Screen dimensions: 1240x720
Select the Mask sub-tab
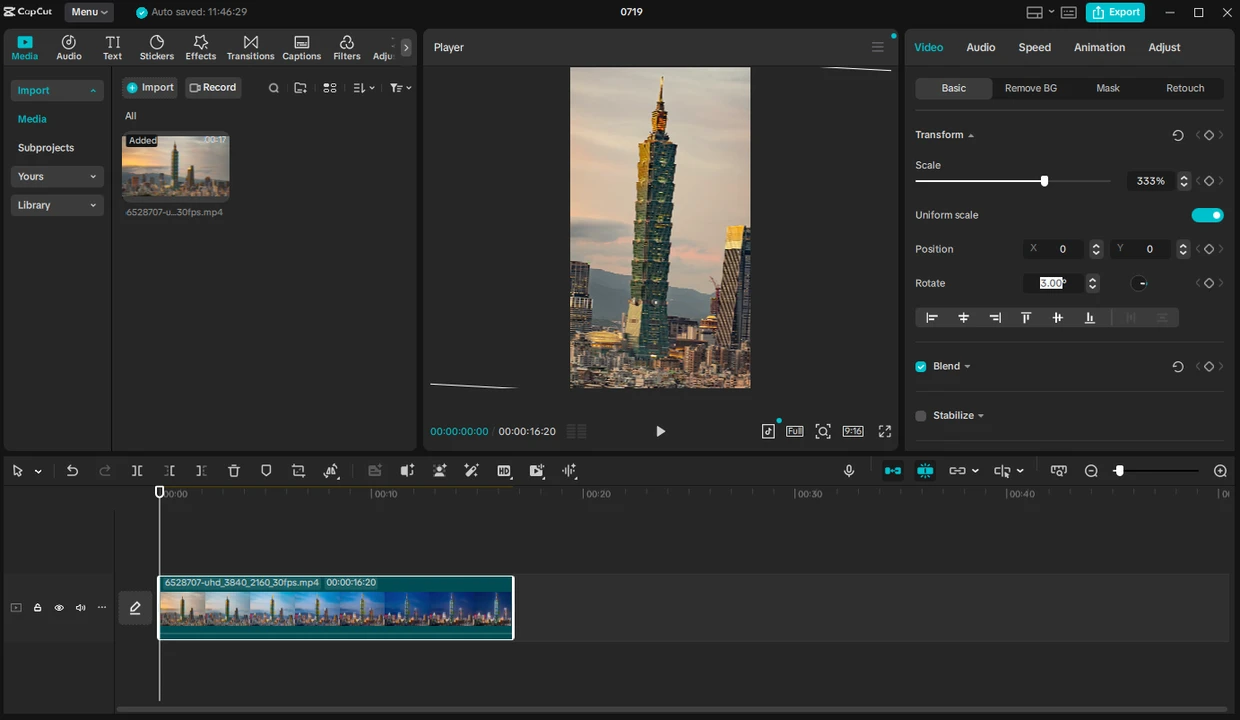point(1107,88)
